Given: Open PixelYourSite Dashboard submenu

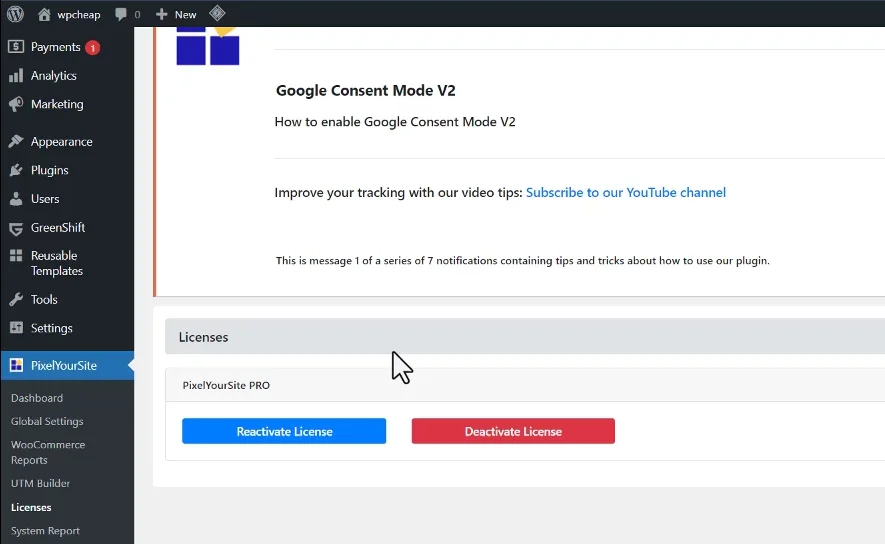Looking at the screenshot, I should (x=37, y=398).
